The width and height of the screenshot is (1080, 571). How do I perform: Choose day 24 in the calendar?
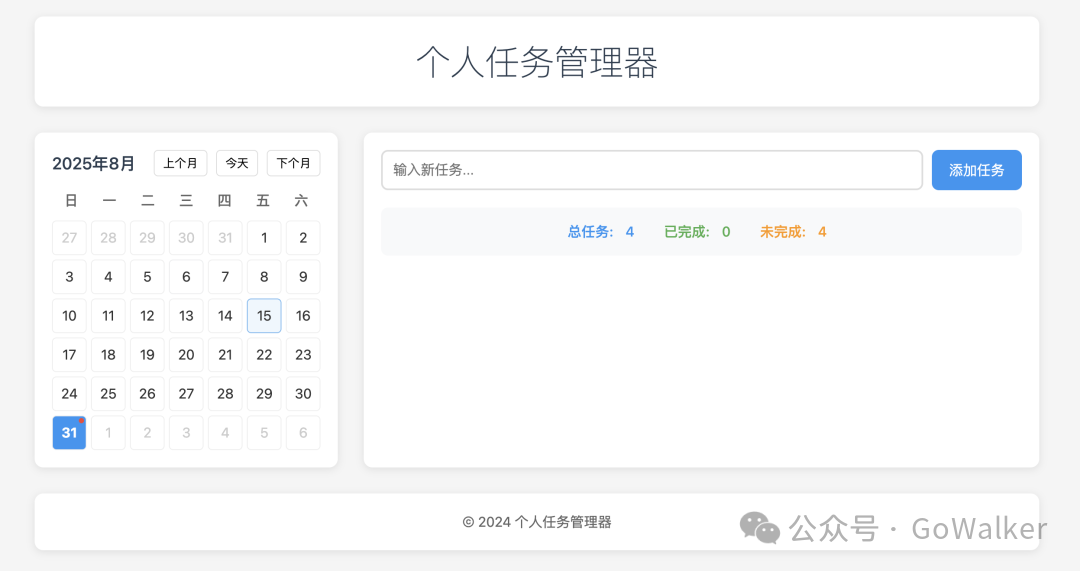(x=70, y=393)
